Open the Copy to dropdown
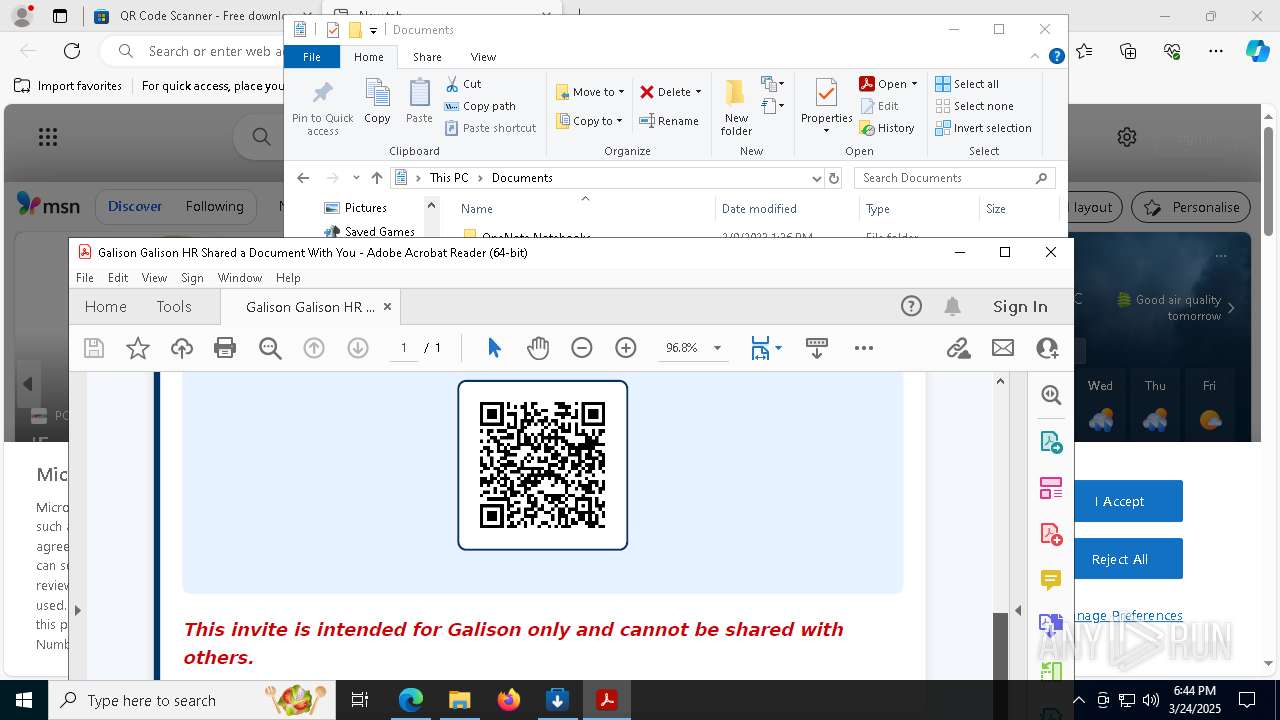Image resolution: width=1280 pixels, height=720 pixels. click(x=589, y=121)
